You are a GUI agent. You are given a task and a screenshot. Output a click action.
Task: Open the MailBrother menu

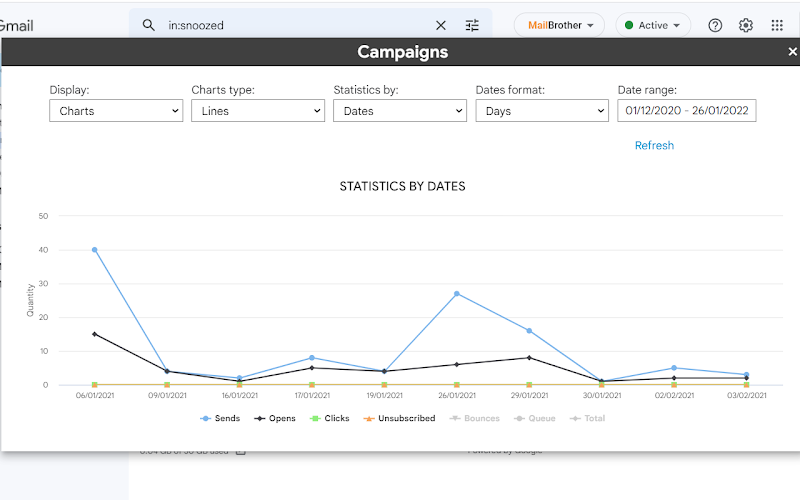tap(559, 25)
